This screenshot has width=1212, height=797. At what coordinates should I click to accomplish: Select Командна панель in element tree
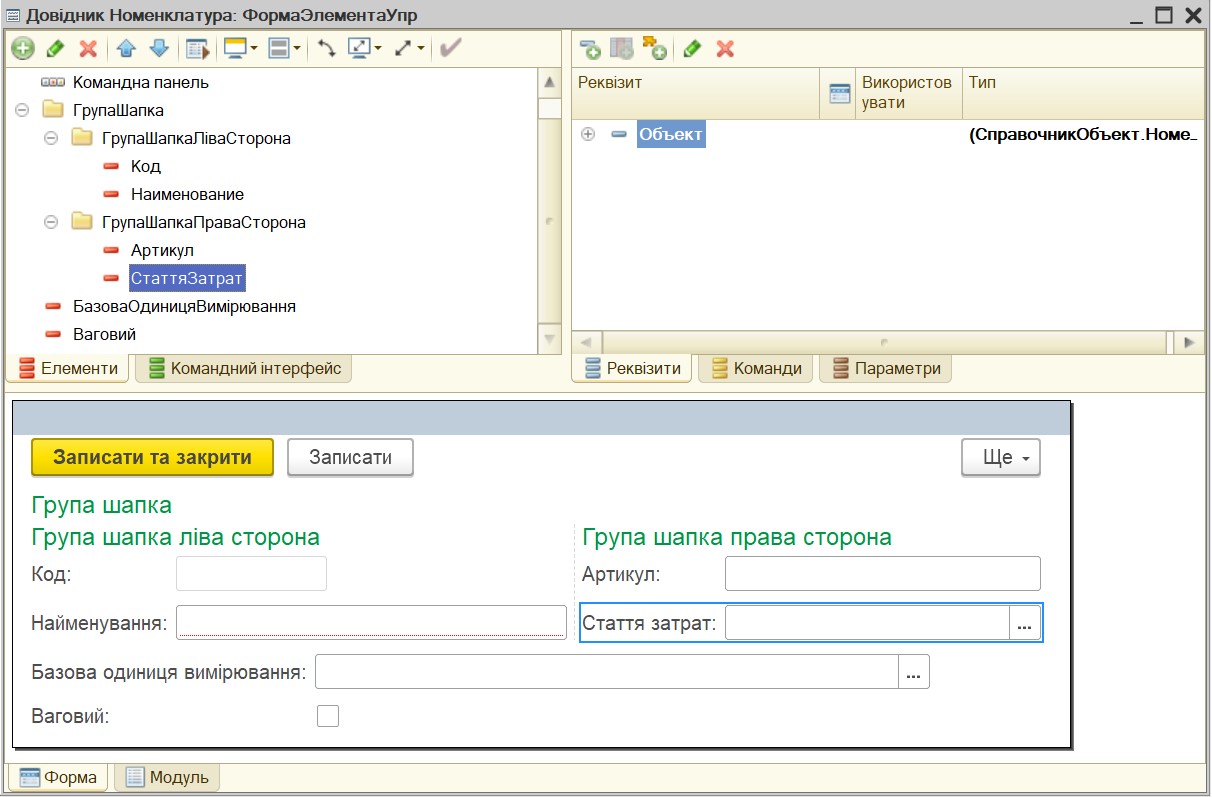[x=141, y=82]
